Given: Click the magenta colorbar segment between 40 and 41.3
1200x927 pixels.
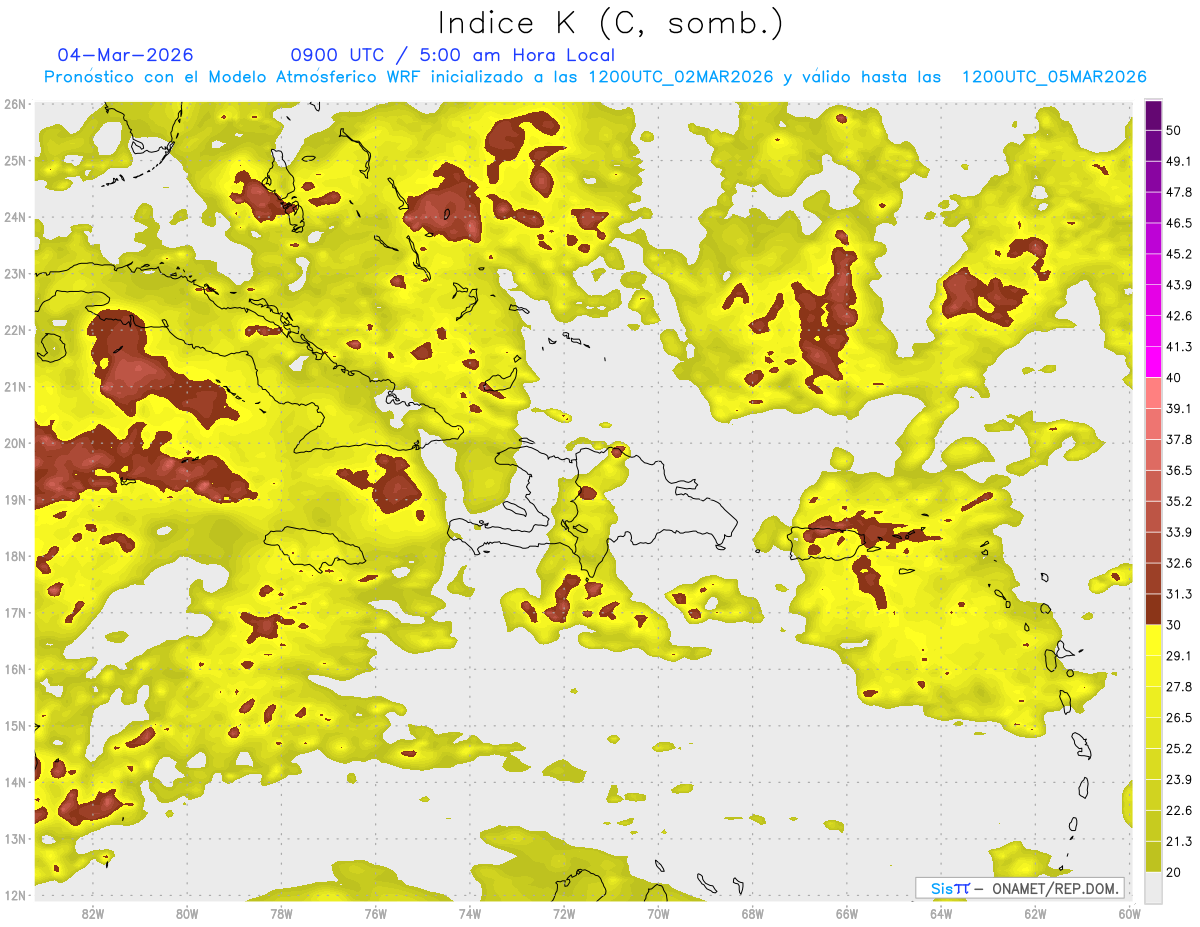Looking at the screenshot, I should pyautogui.click(x=1153, y=362).
